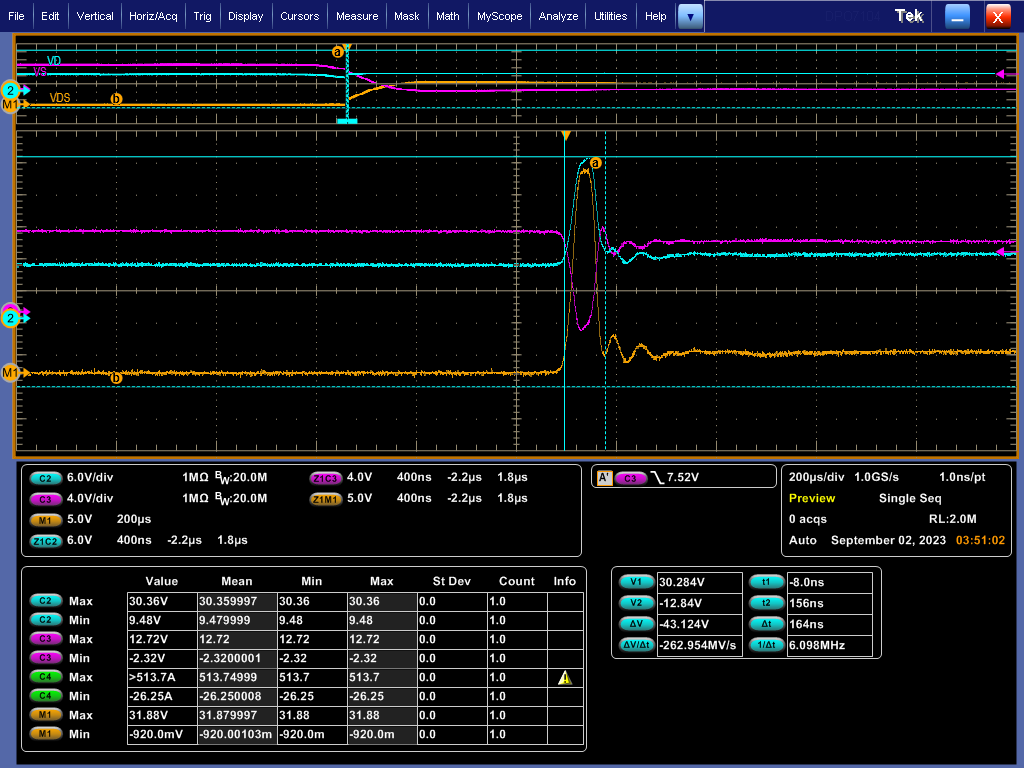Open the Vertical menu
1024x768 pixels.
click(95, 16)
